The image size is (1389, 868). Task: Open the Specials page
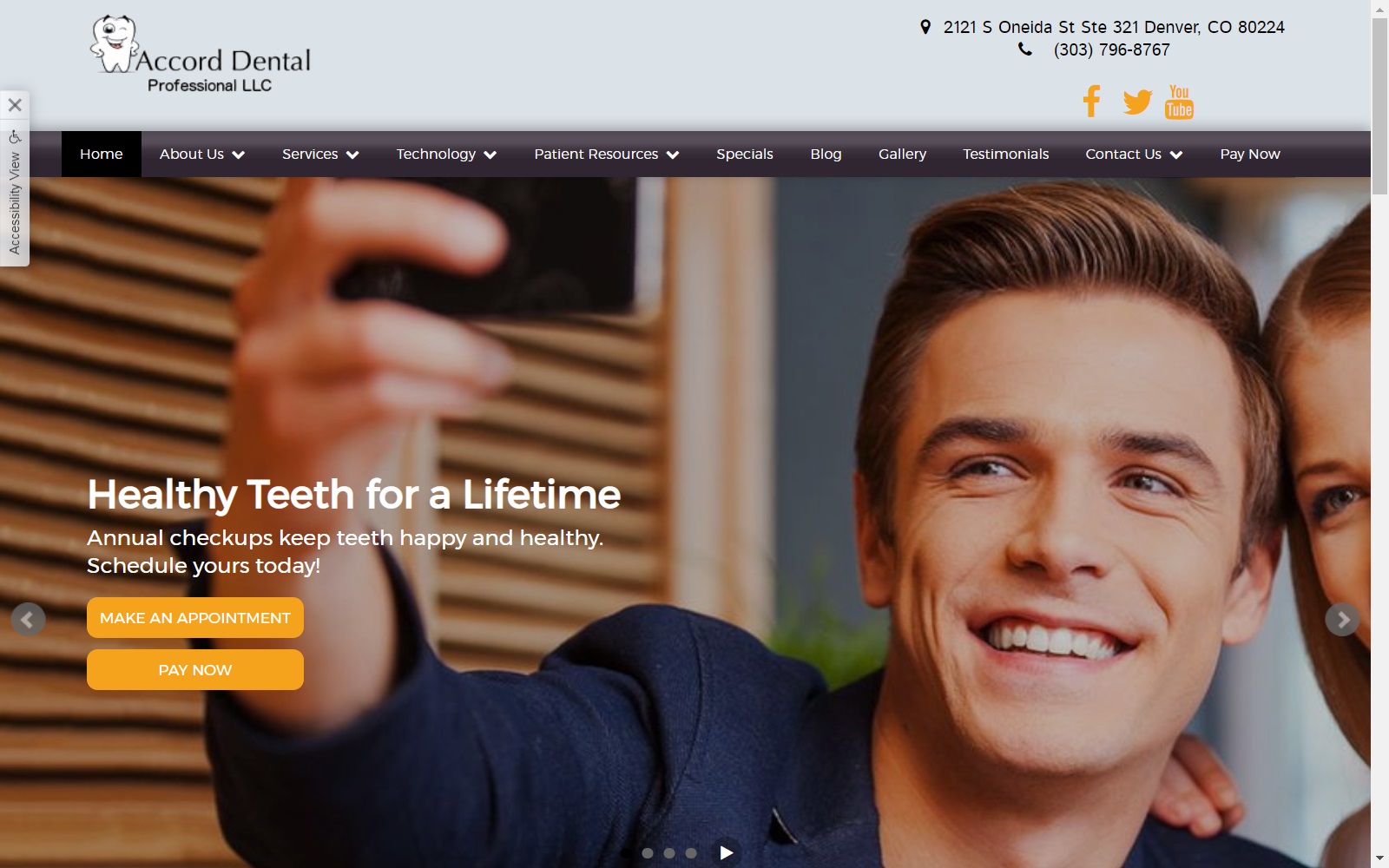(x=745, y=155)
